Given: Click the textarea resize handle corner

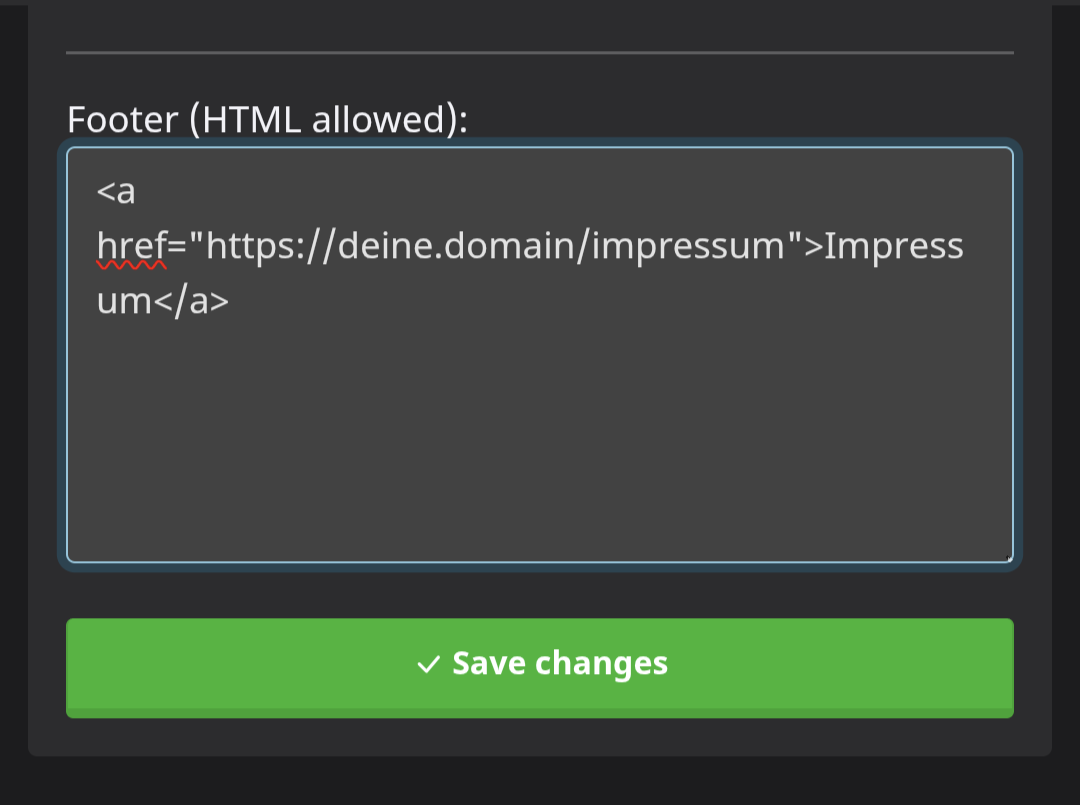Looking at the screenshot, I should click(x=1008, y=557).
